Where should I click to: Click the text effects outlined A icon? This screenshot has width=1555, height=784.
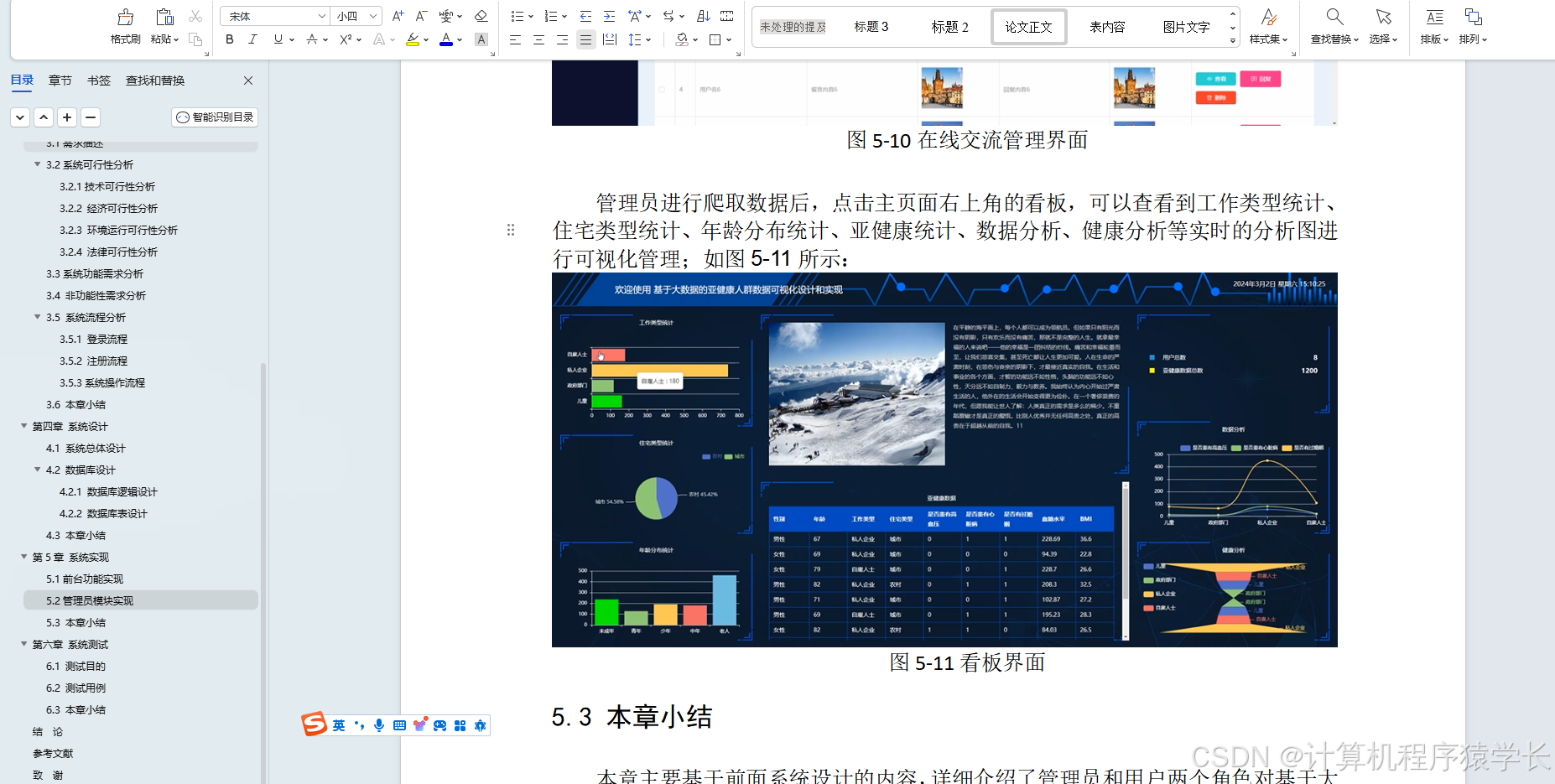click(x=379, y=39)
